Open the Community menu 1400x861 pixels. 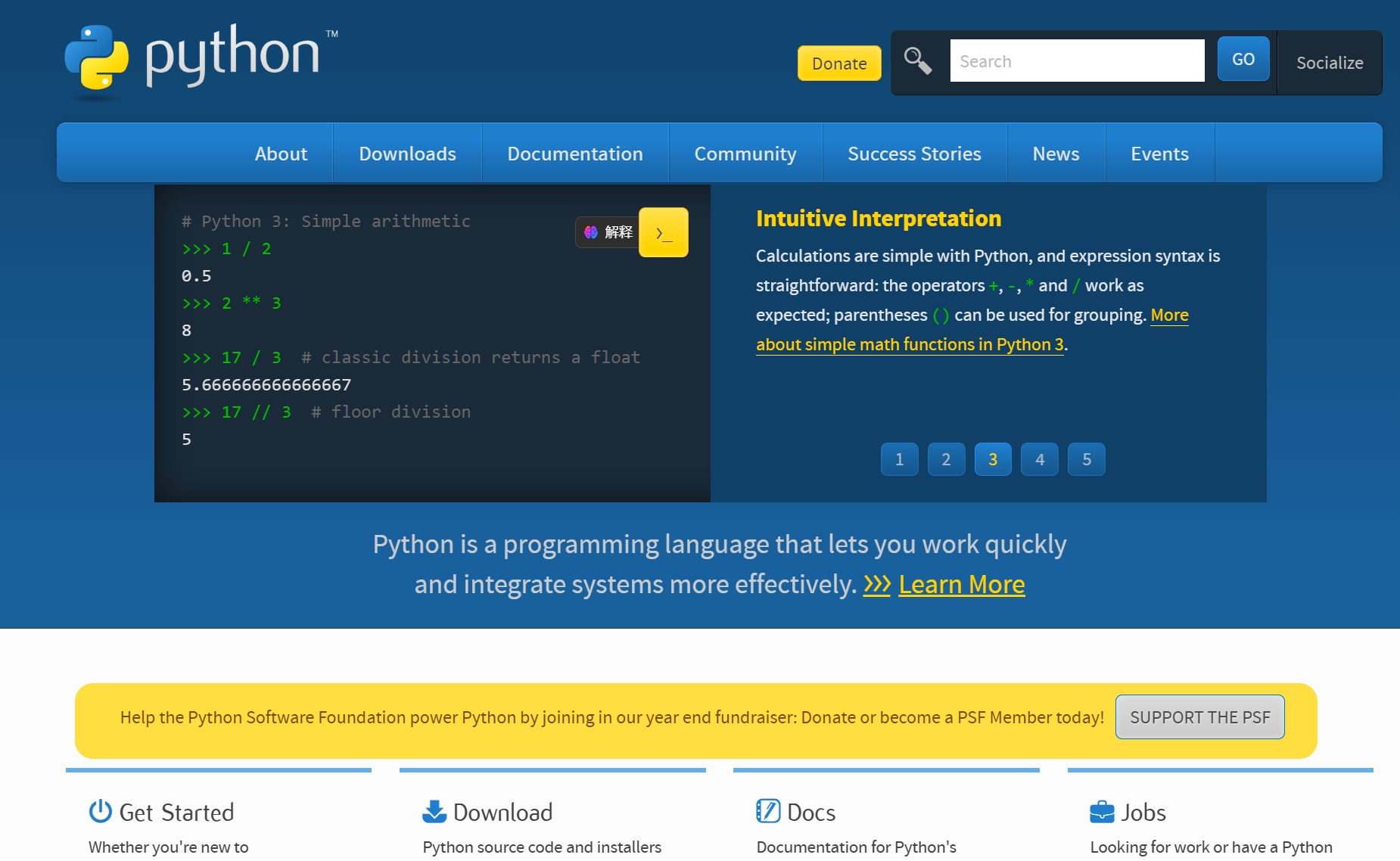point(745,154)
